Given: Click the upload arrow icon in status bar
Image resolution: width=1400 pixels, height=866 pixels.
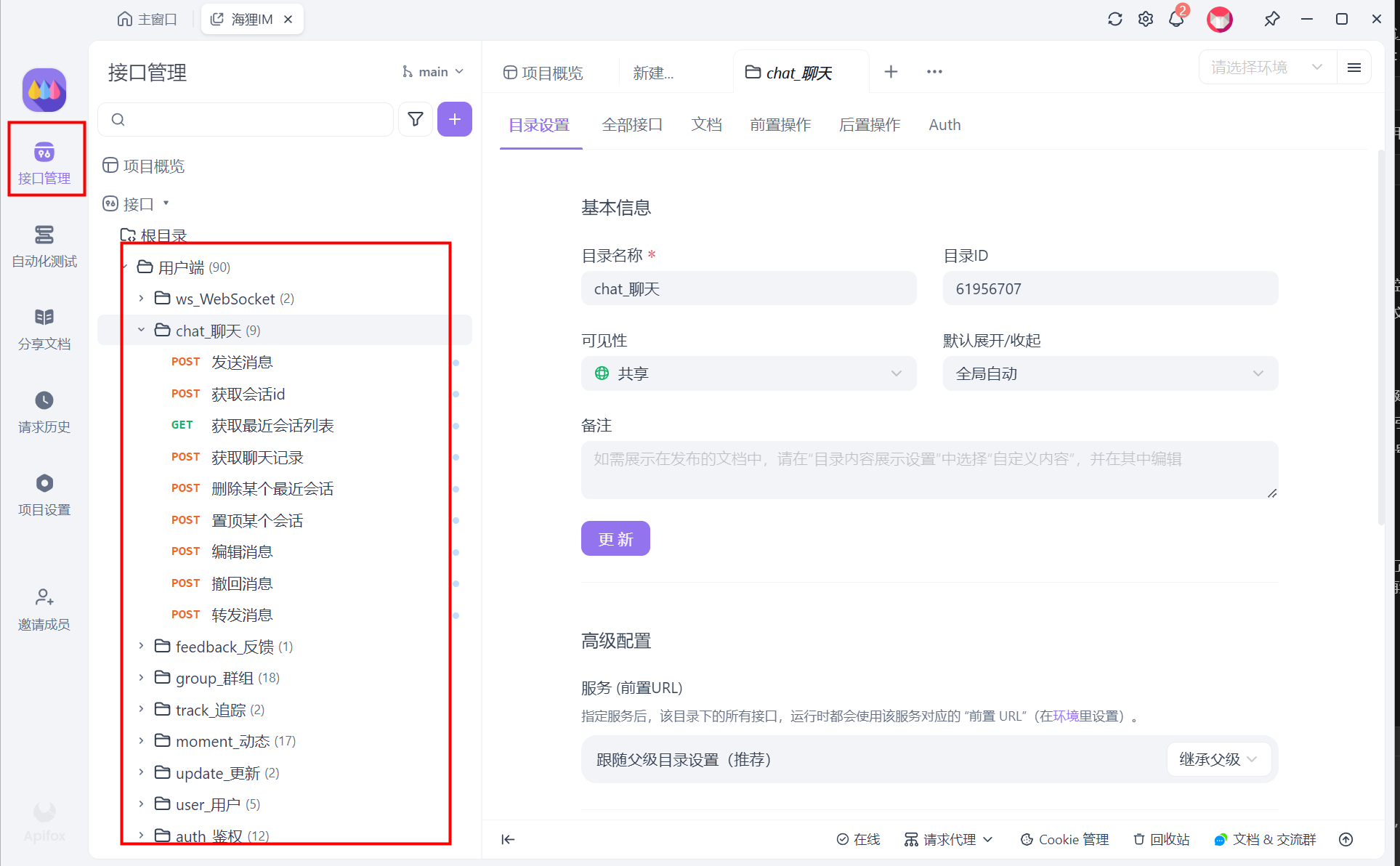Looking at the screenshot, I should coord(1346,840).
